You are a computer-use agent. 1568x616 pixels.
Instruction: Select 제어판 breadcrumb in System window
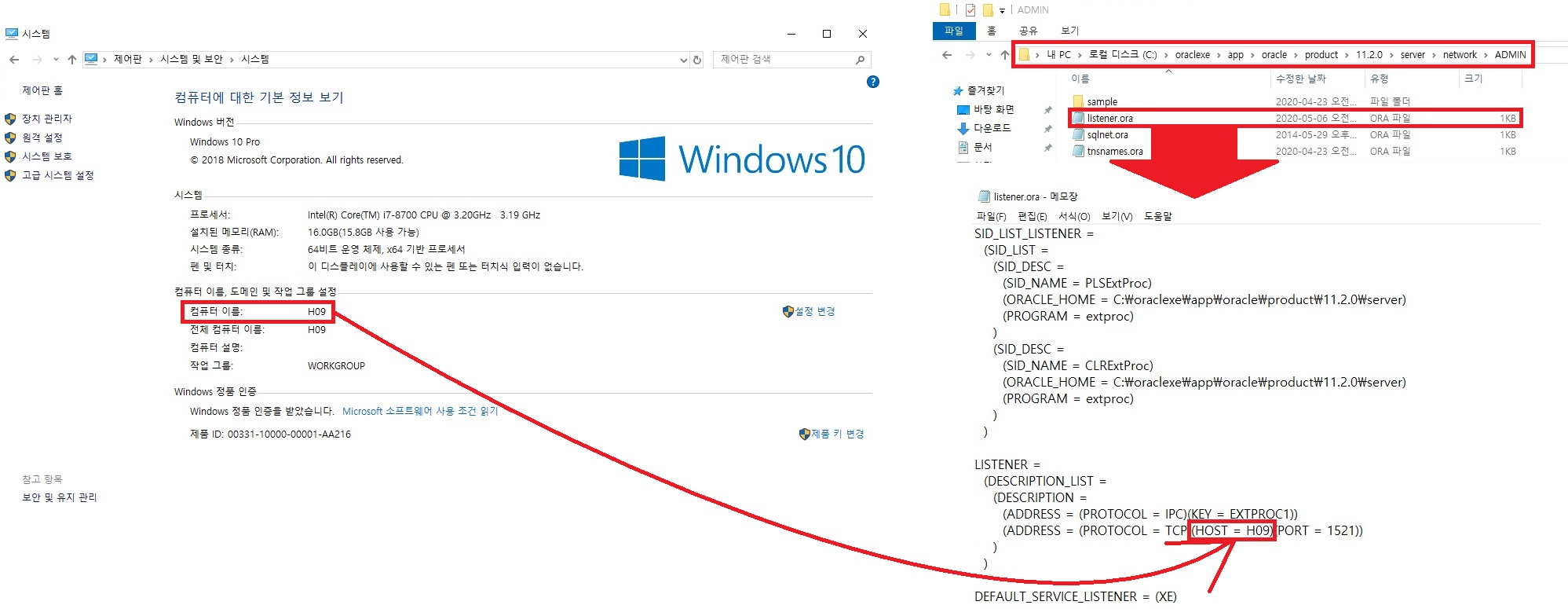128,60
